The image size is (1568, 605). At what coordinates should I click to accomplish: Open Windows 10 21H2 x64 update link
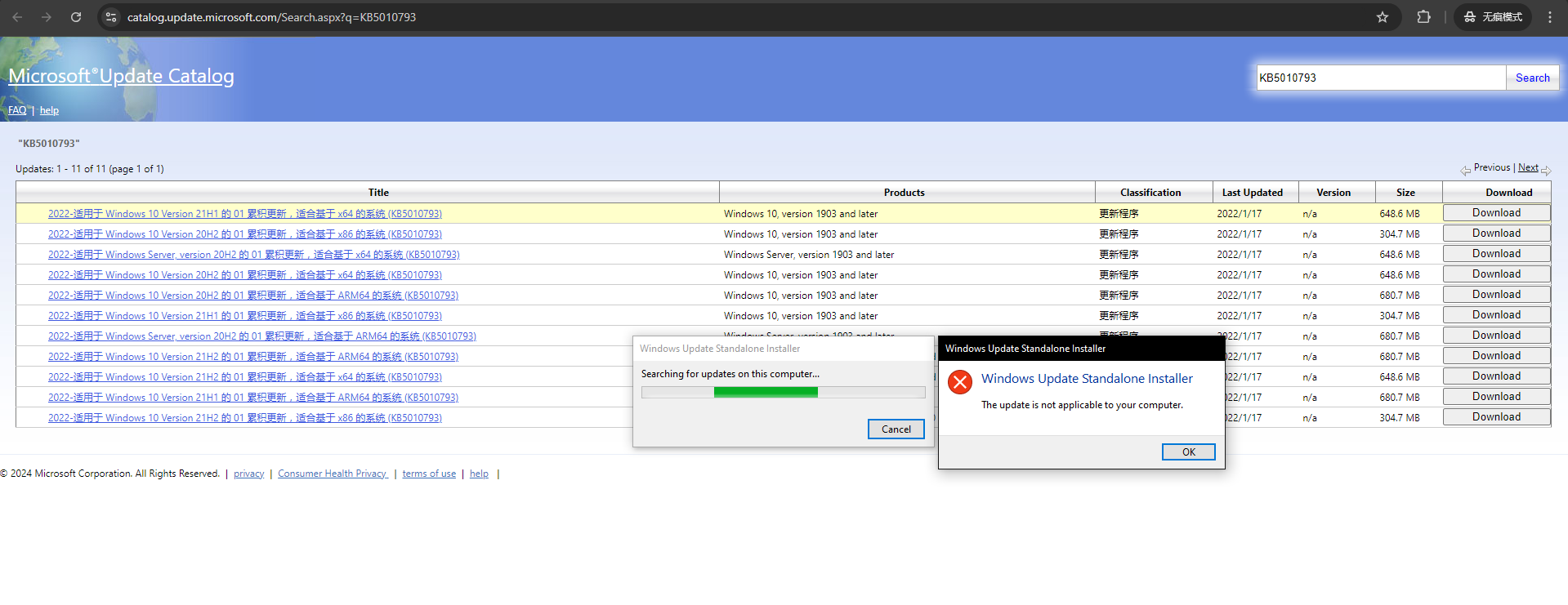[245, 377]
